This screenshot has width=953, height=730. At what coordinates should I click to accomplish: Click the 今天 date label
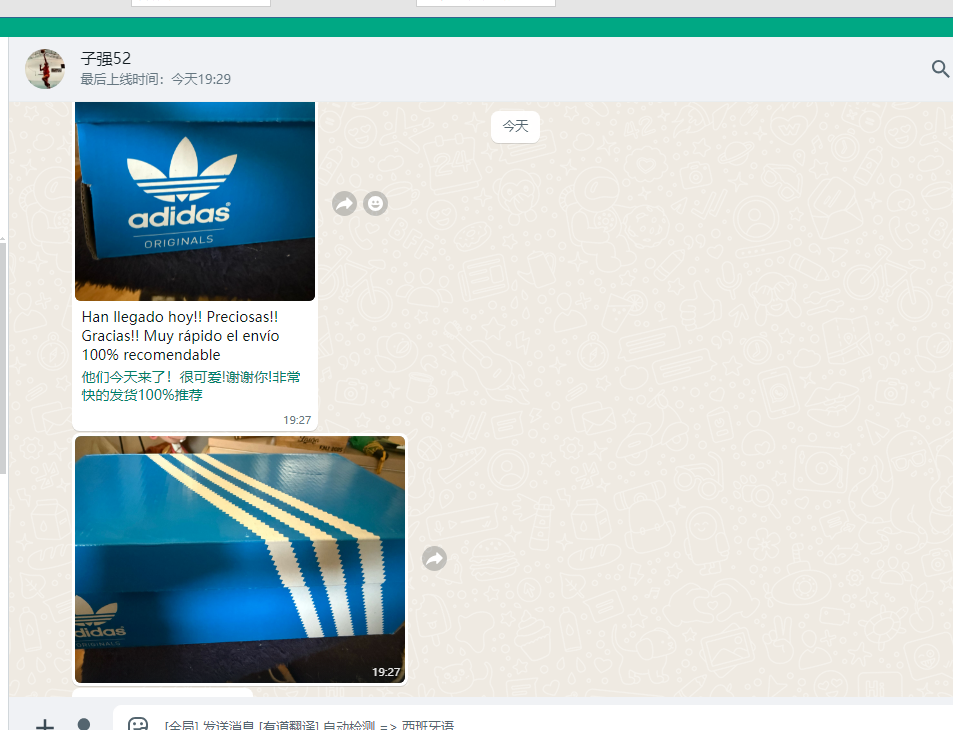(x=515, y=127)
